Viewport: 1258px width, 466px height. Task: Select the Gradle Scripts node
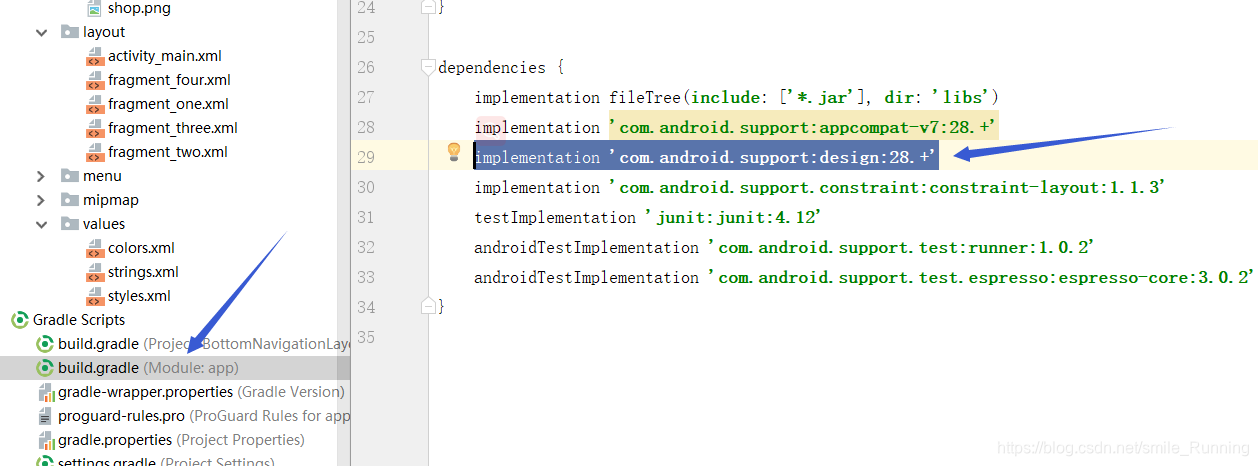(79, 320)
